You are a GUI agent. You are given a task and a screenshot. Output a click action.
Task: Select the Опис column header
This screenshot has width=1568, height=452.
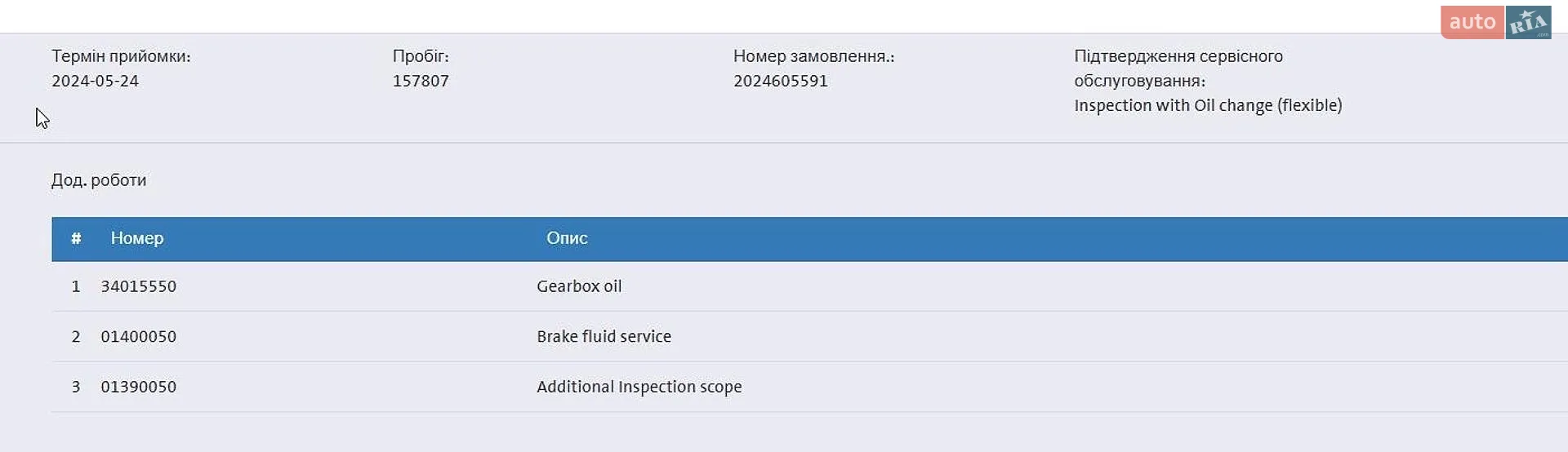point(567,238)
